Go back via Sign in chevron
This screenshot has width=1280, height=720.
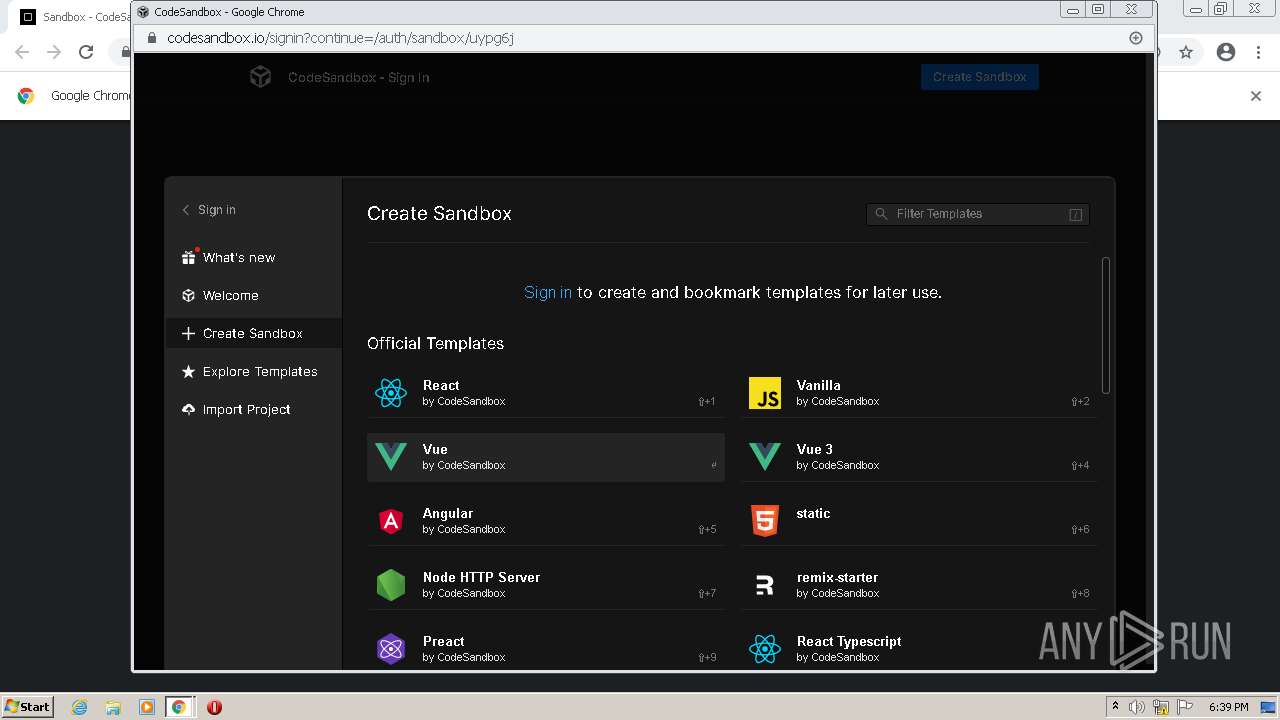(186, 210)
